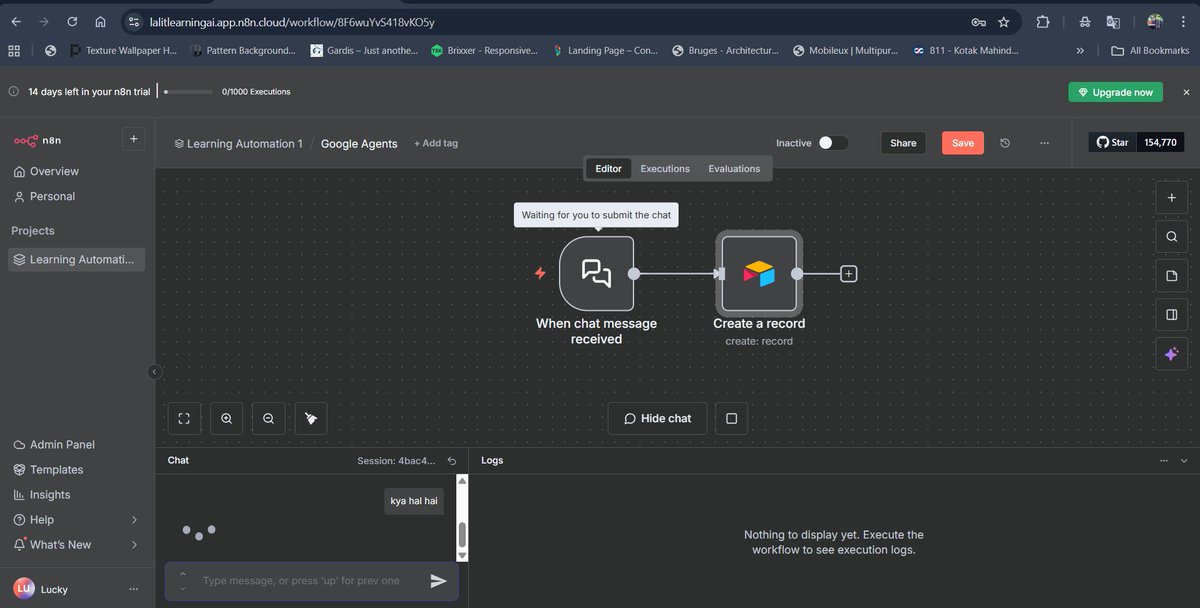The height and width of the screenshot is (608, 1200).
Task: Add a sticky note
Action: (1171, 275)
